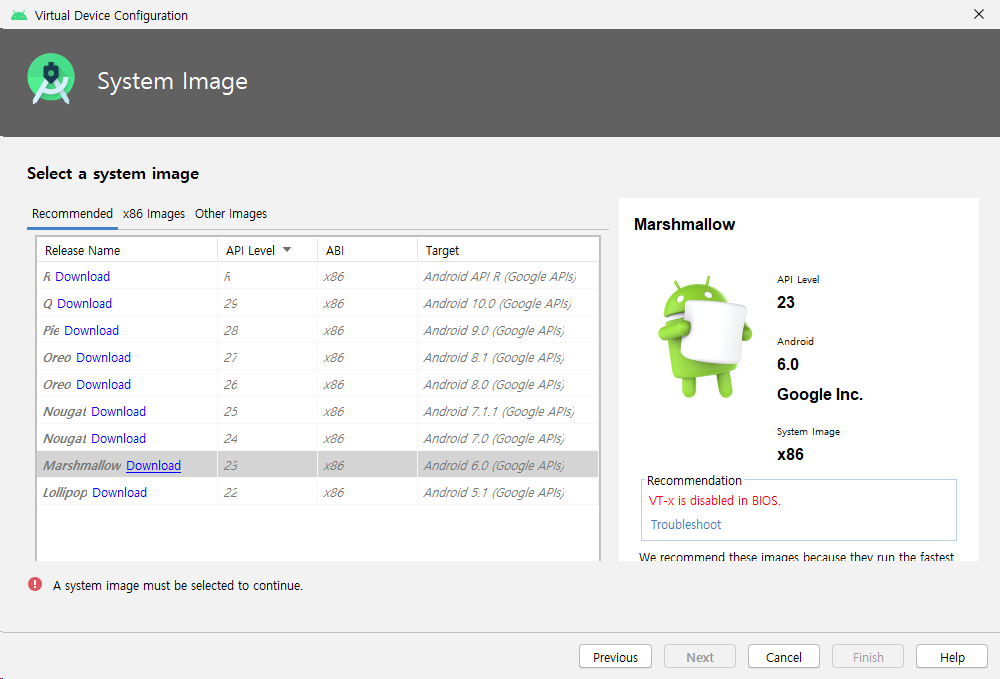Viewport: 1000px width, 679px height.
Task: Open the Troubleshoot link for VT-x
Action: [x=685, y=525]
